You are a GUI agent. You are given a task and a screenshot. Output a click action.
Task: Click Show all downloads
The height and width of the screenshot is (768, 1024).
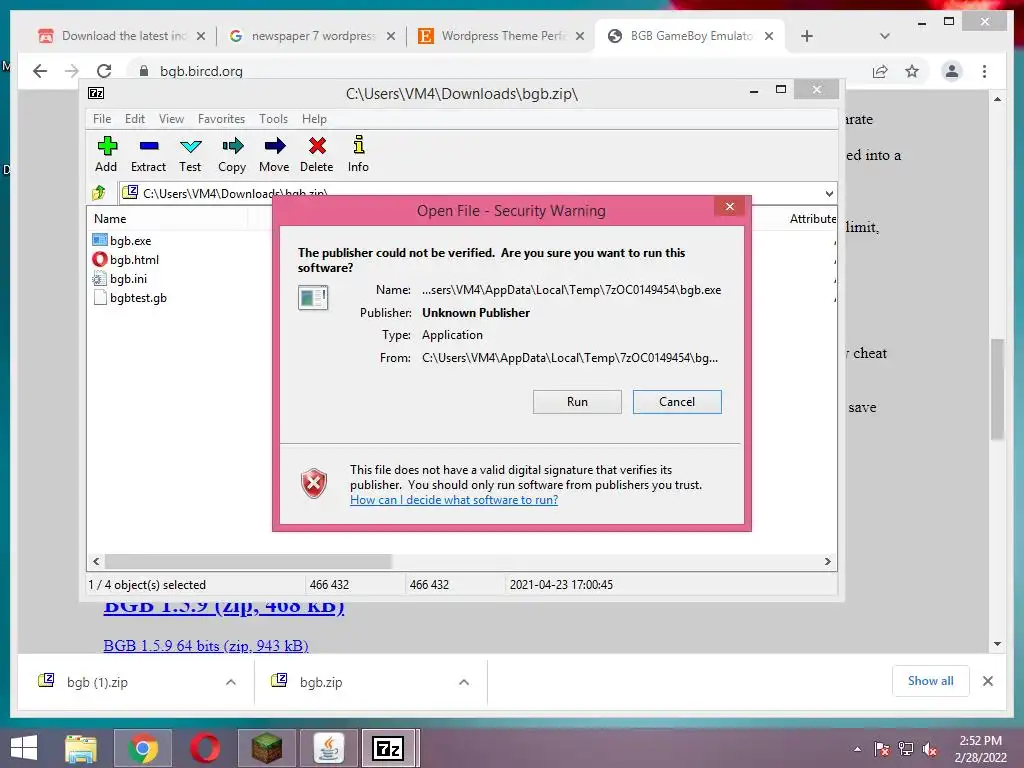[931, 681]
